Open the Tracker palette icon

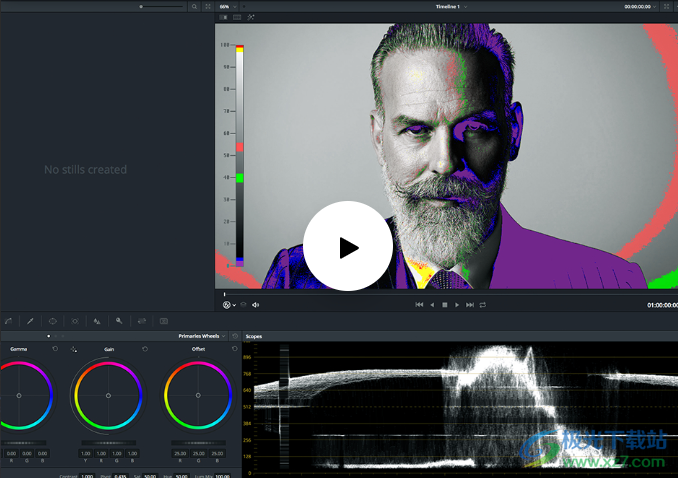pos(75,321)
